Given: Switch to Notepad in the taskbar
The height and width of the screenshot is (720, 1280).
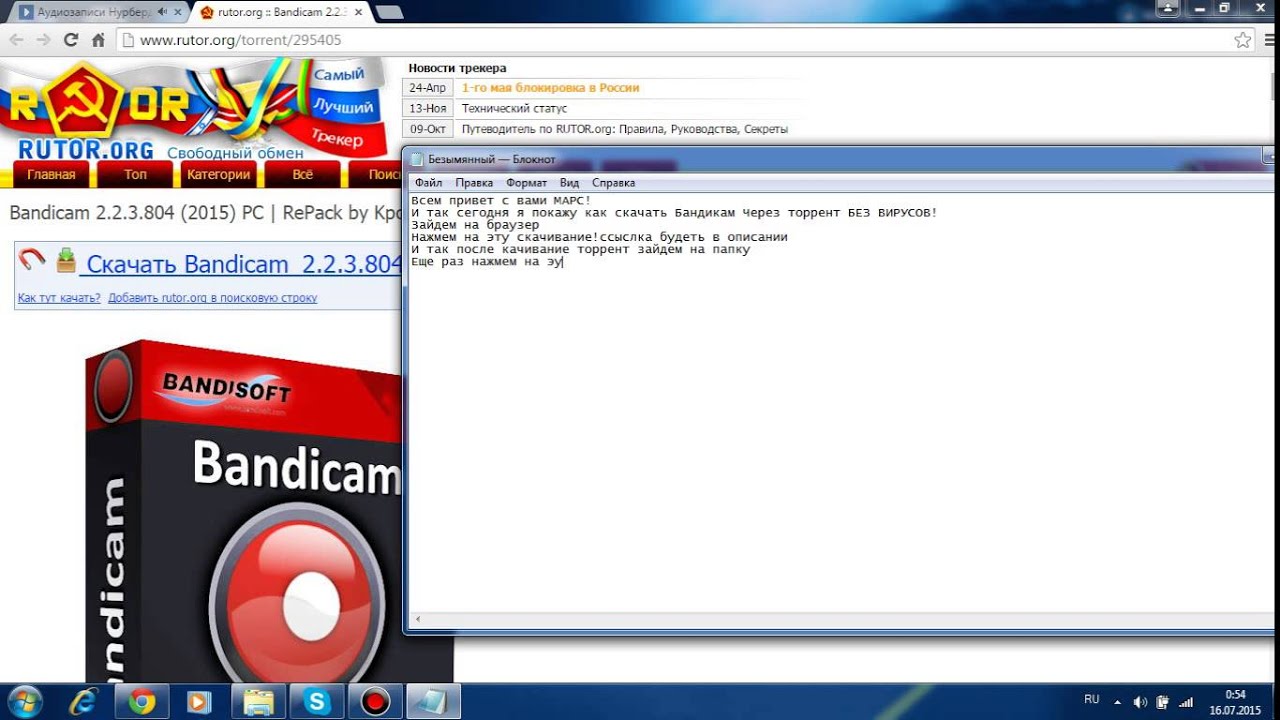Looking at the screenshot, I should point(433,701).
